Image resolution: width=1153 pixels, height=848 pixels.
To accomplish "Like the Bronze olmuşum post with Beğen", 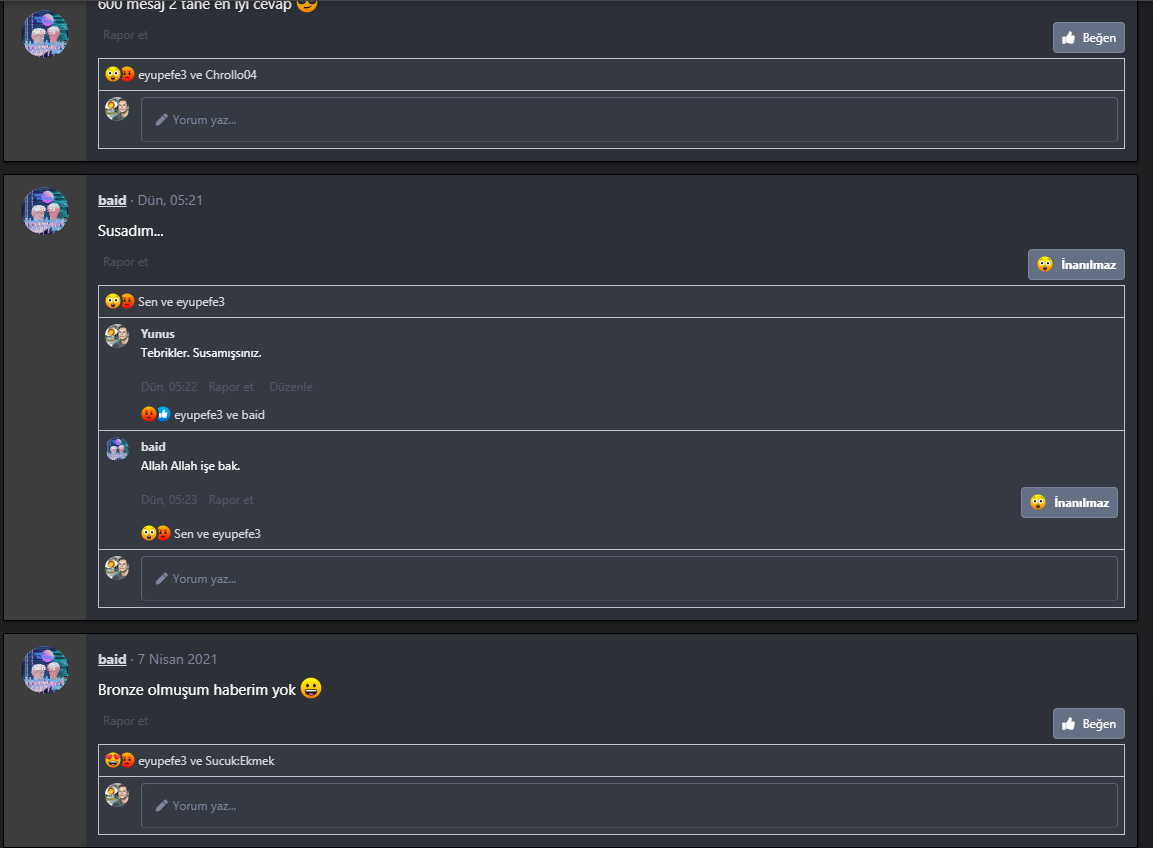I will coord(1088,724).
